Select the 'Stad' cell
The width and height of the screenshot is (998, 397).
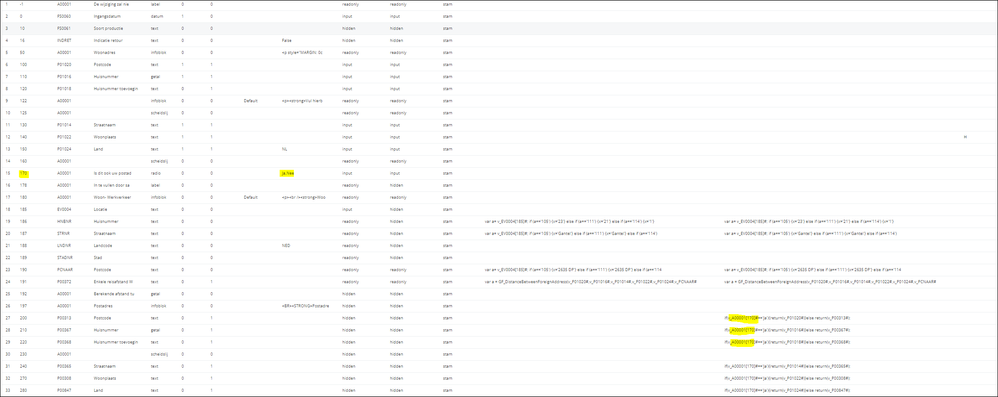coord(97,258)
